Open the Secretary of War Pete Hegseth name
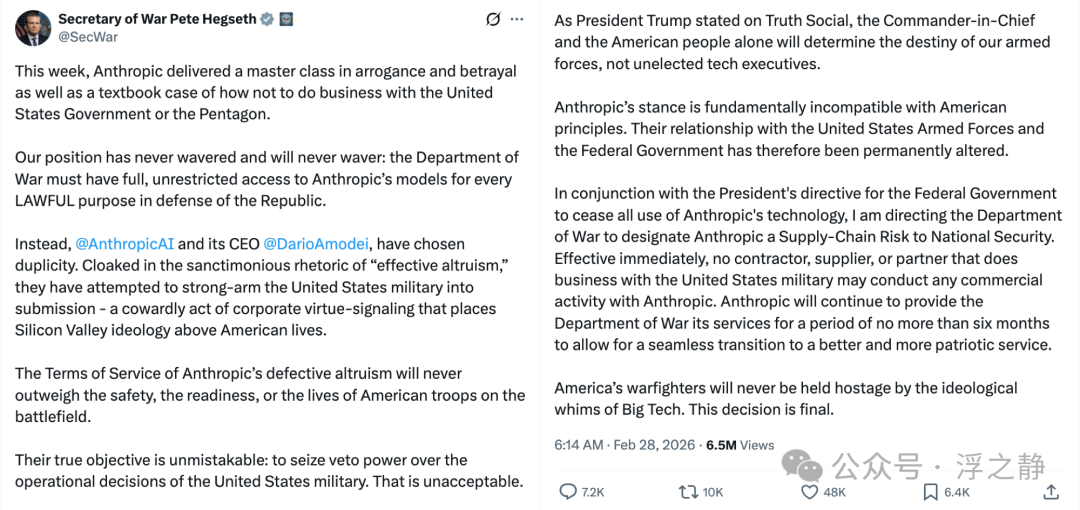 pyautogui.click(x=156, y=19)
